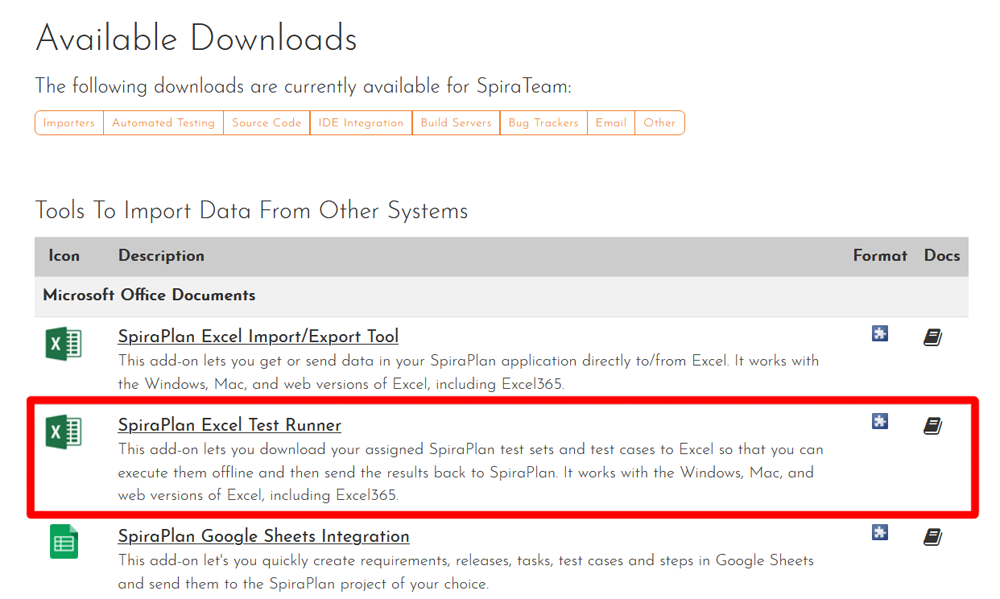Select the IDE Integration filter
This screenshot has height=599, width=1000.
[x=362, y=122]
